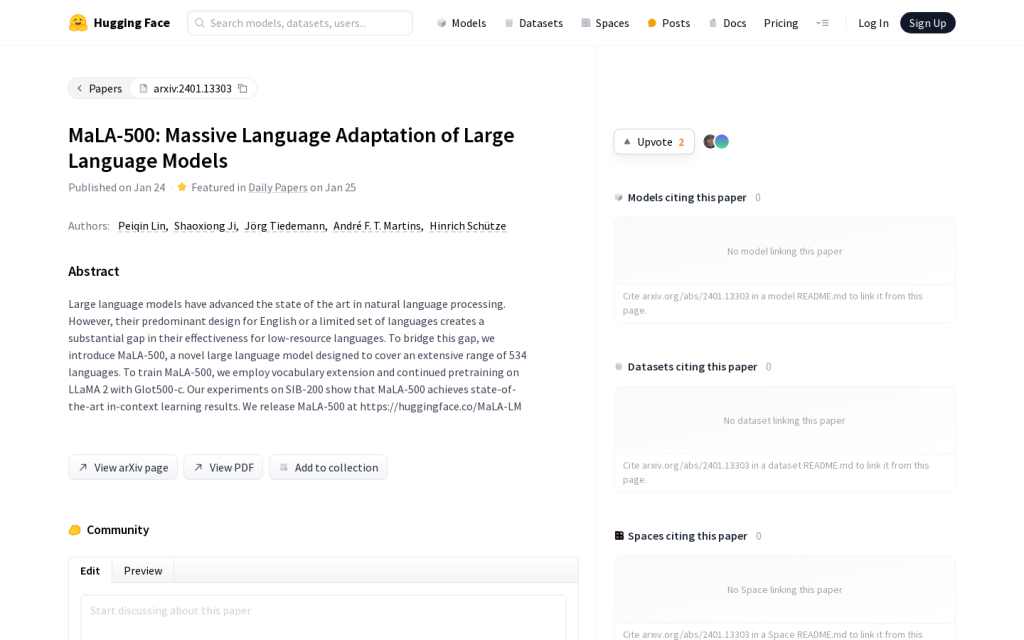The image size is (1024, 640).
Task: Click the search magnifier icon
Action: coord(200,23)
